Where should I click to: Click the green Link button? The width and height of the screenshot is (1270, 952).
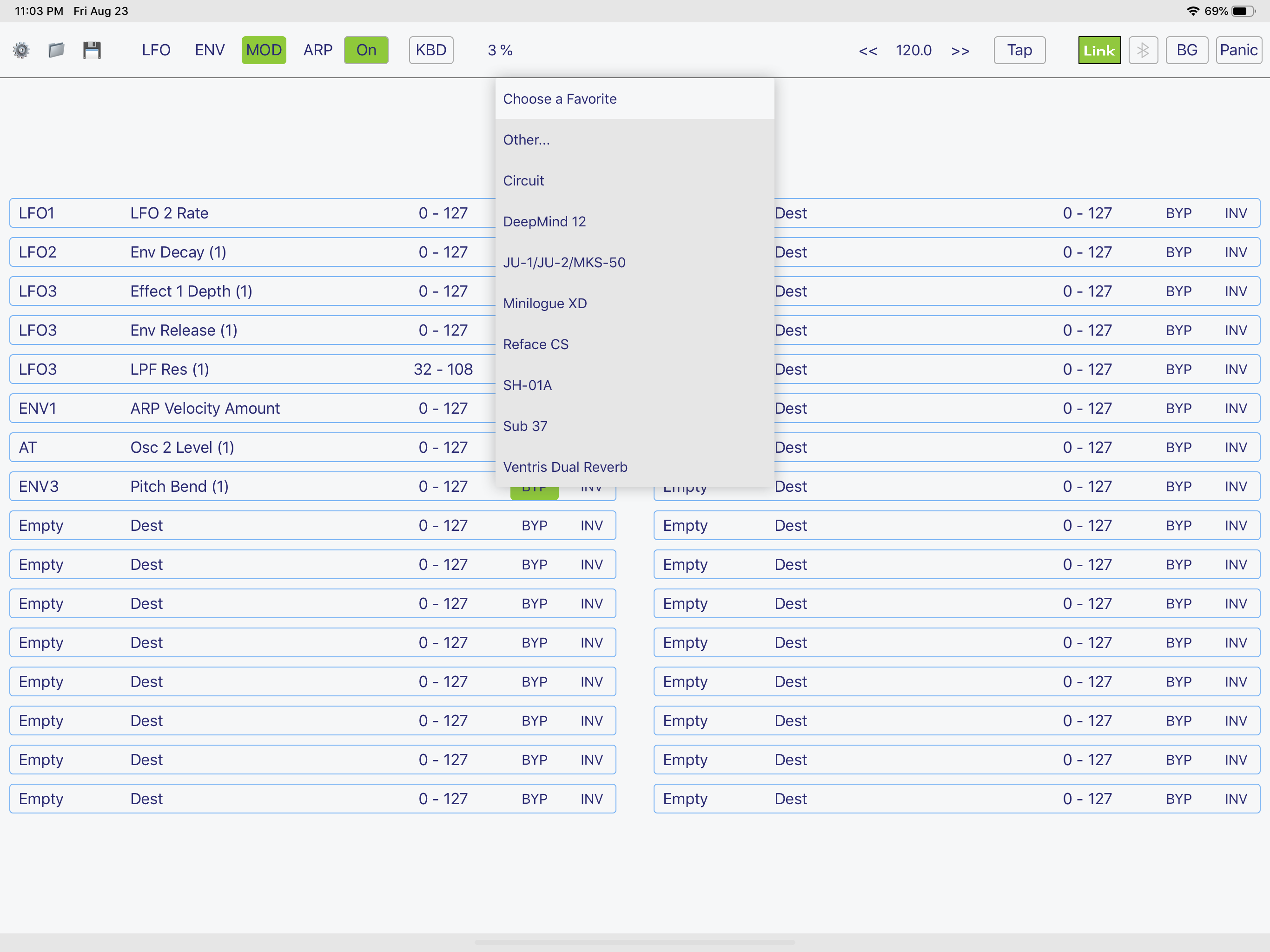point(1099,50)
